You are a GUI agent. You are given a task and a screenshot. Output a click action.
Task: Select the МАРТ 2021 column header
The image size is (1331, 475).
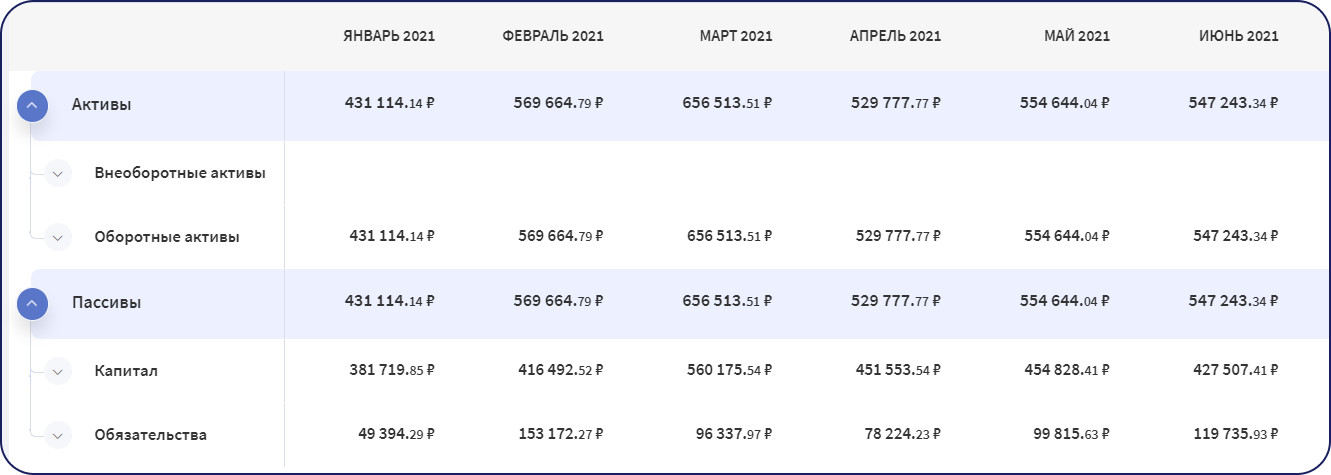[x=736, y=36]
